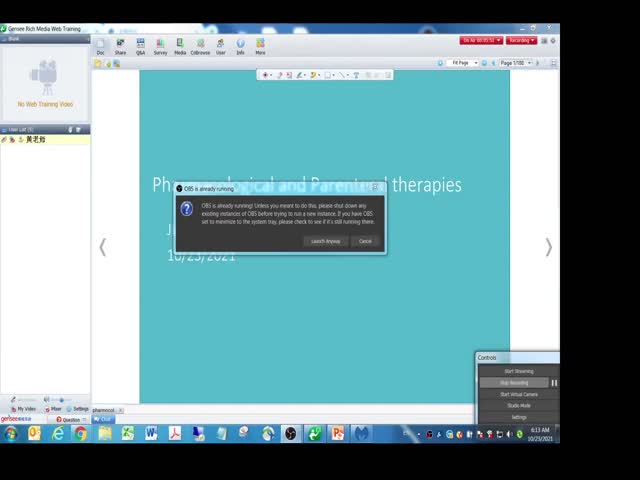The image size is (640, 480).
Task: Click Launch Anyway in OBS dialog
Action: [326, 241]
